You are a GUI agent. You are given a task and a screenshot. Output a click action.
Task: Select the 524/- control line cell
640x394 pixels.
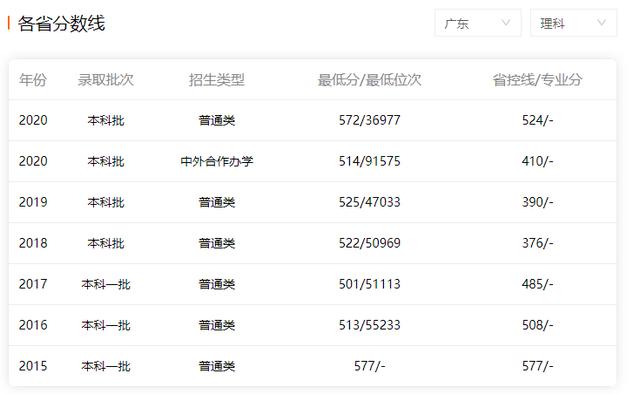click(538, 120)
